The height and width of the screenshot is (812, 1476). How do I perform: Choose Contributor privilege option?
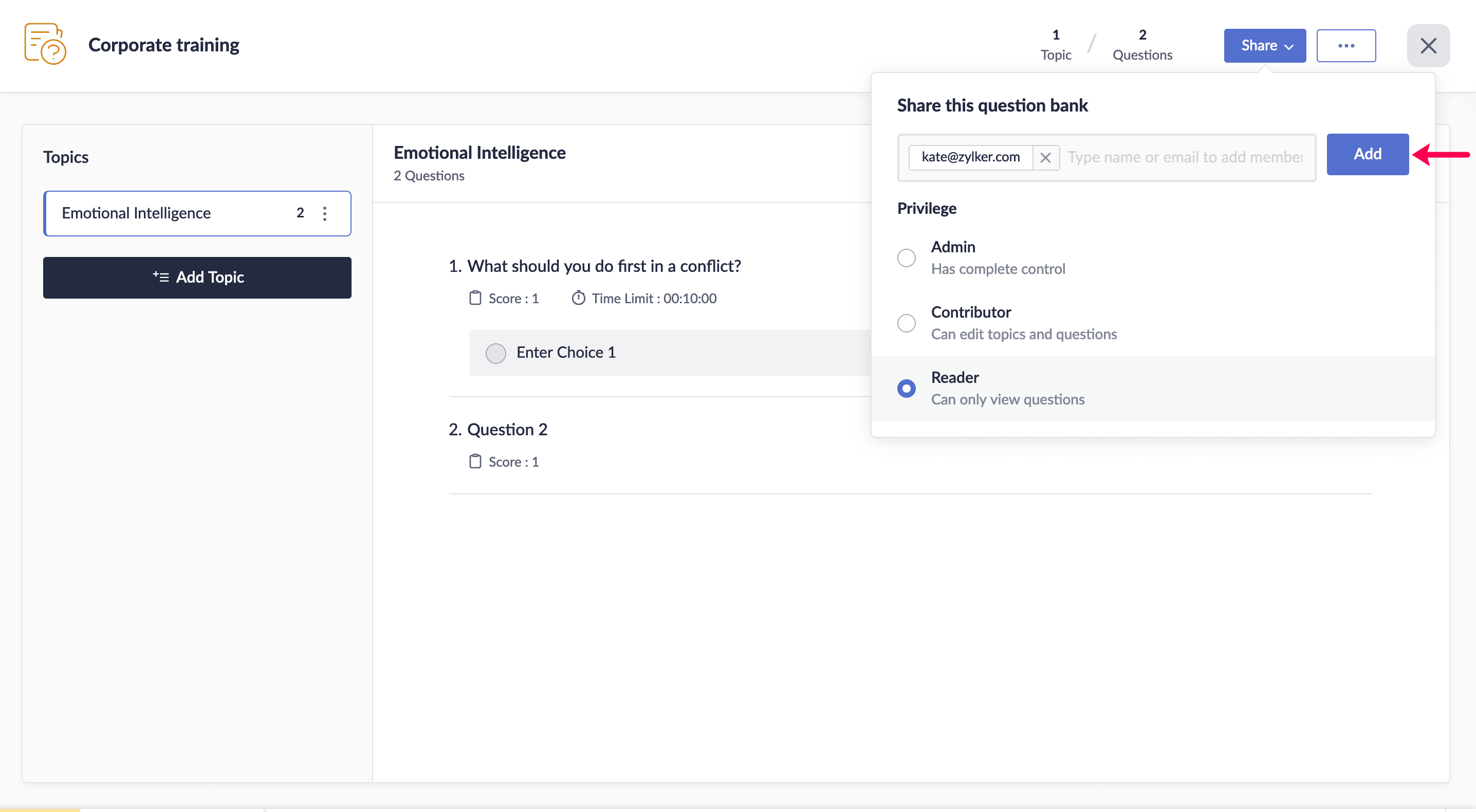click(906, 323)
